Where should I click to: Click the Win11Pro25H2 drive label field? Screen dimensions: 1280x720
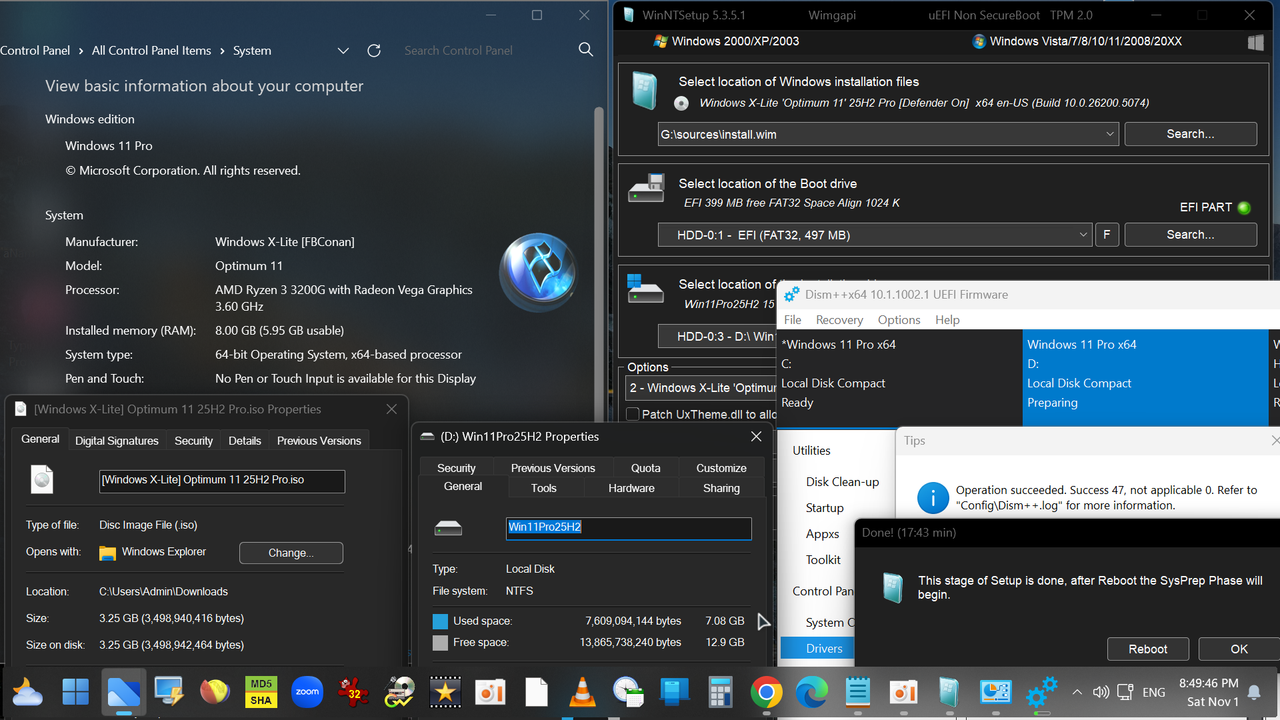coord(628,528)
